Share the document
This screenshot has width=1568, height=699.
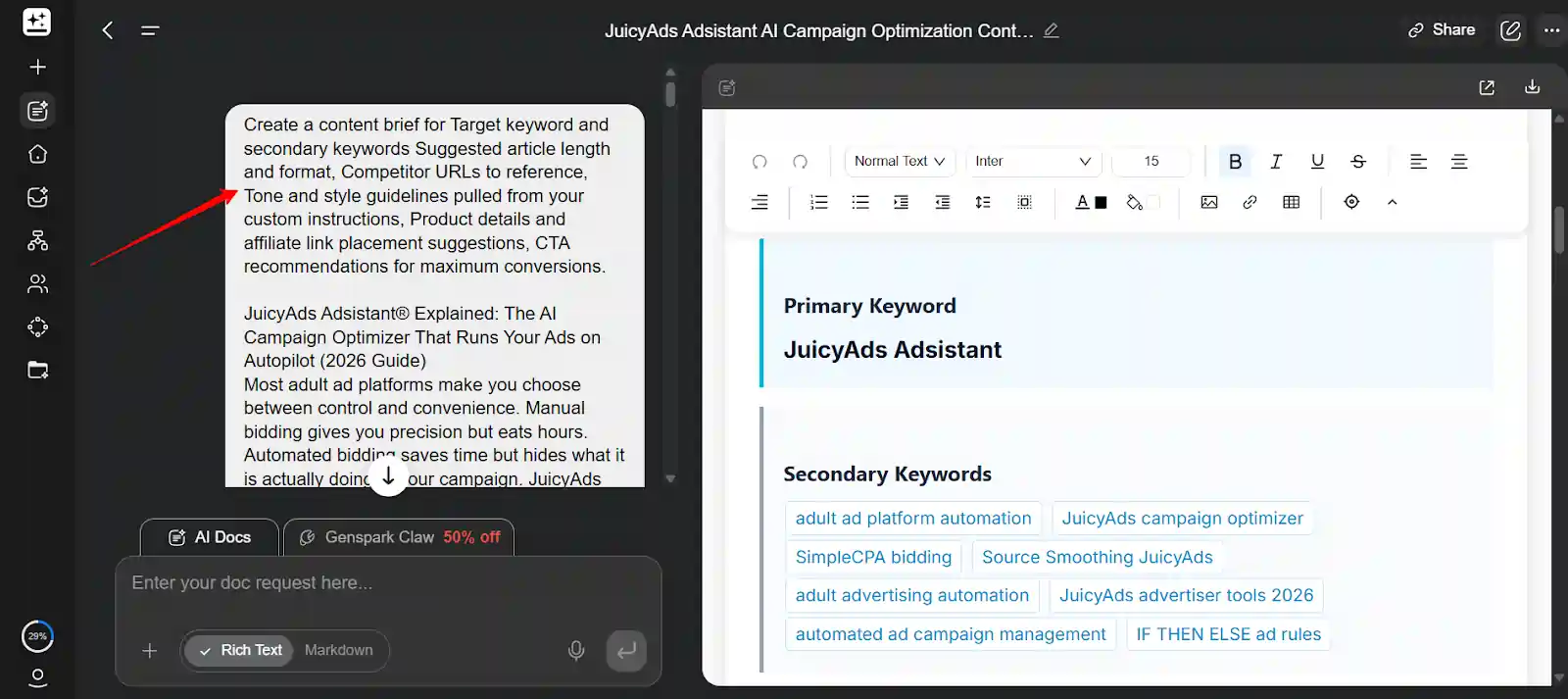point(1442,30)
